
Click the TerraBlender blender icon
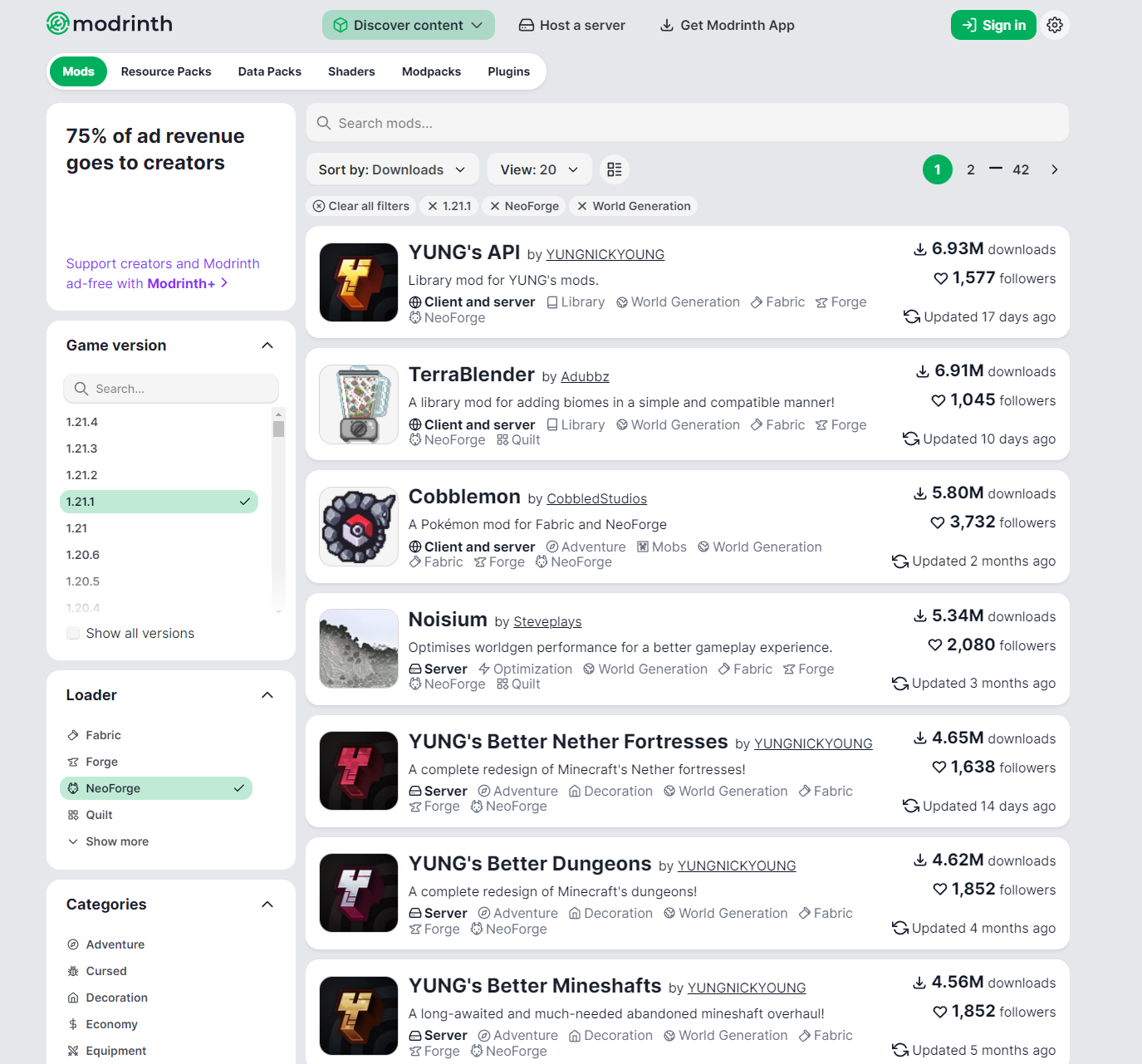(359, 405)
